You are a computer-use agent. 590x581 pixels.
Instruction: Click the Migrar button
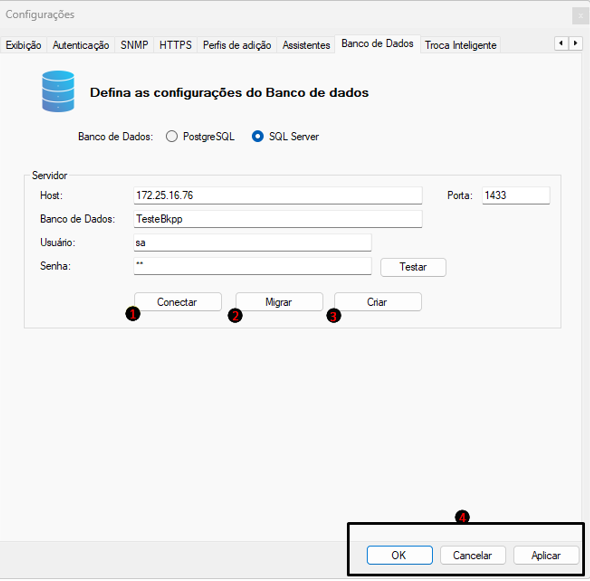279,302
